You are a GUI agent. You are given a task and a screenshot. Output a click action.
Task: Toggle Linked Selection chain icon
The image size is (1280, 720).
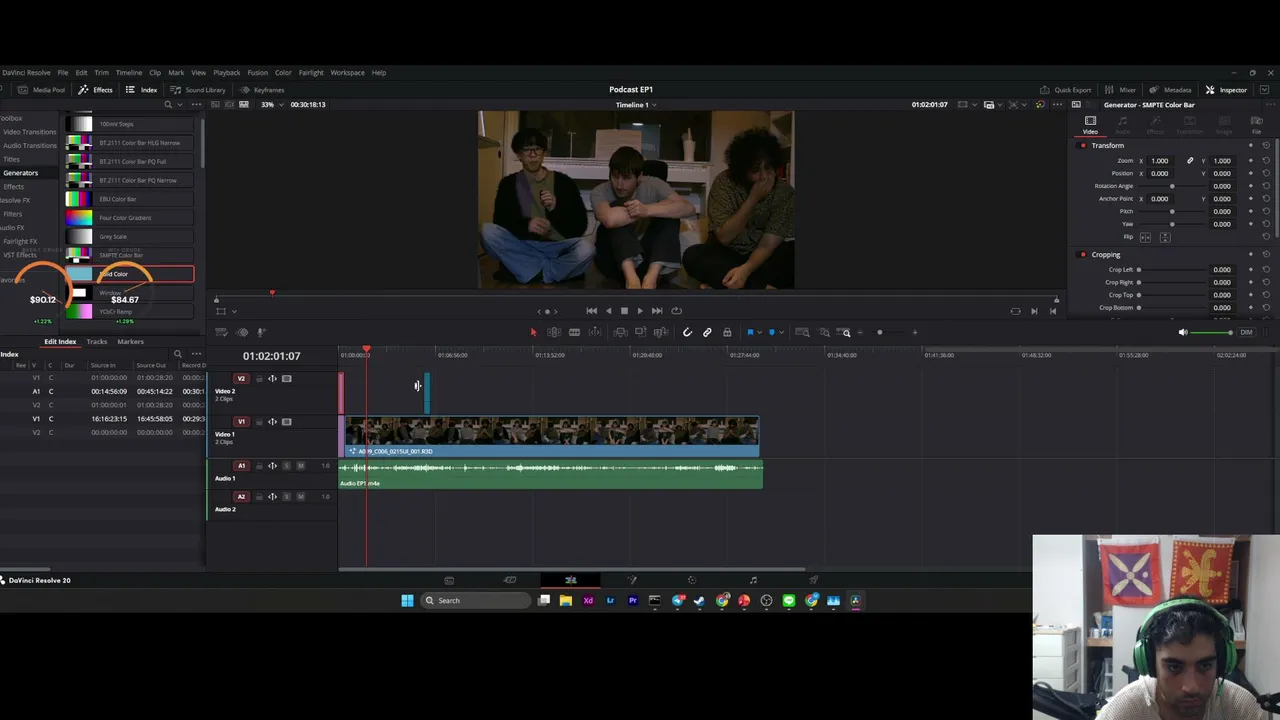tap(707, 332)
